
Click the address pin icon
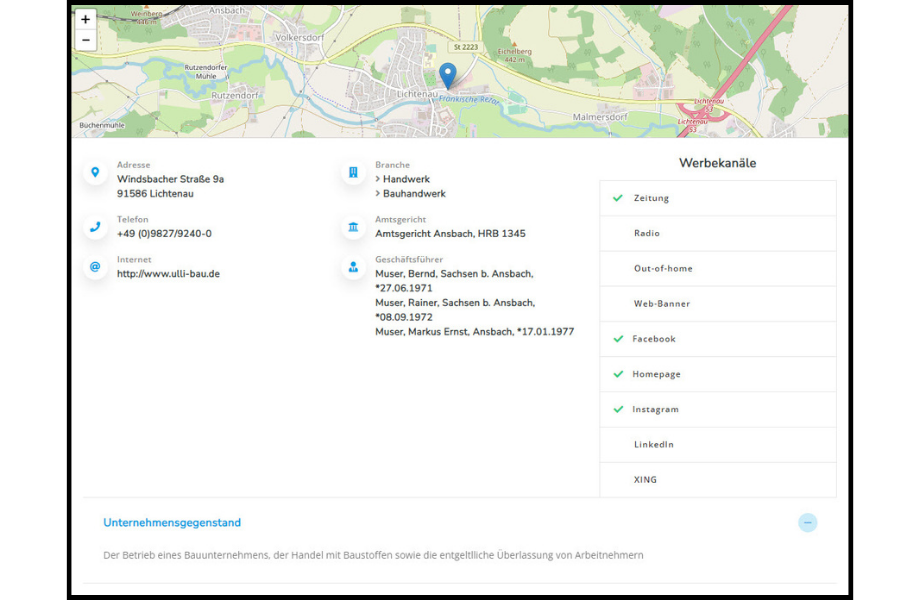[x=95, y=172]
